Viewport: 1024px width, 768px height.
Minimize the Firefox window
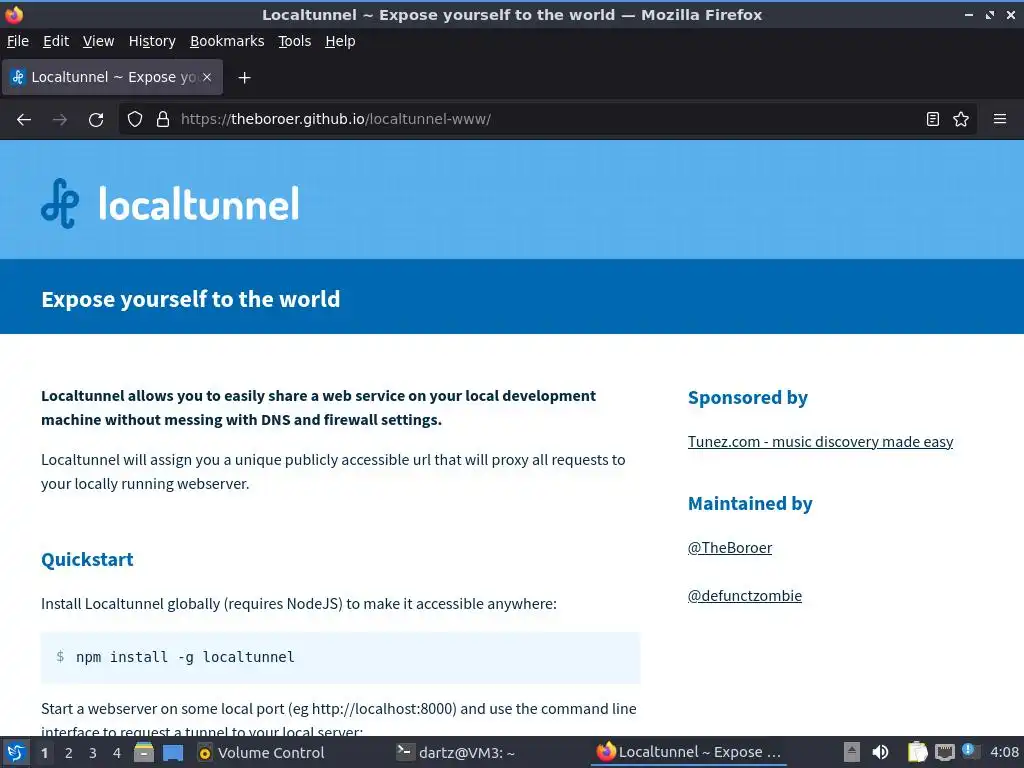click(969, 14)
